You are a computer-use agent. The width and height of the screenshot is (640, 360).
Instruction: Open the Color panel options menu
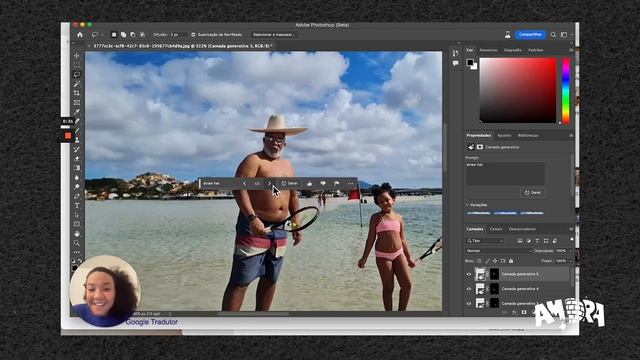point(571,50)
